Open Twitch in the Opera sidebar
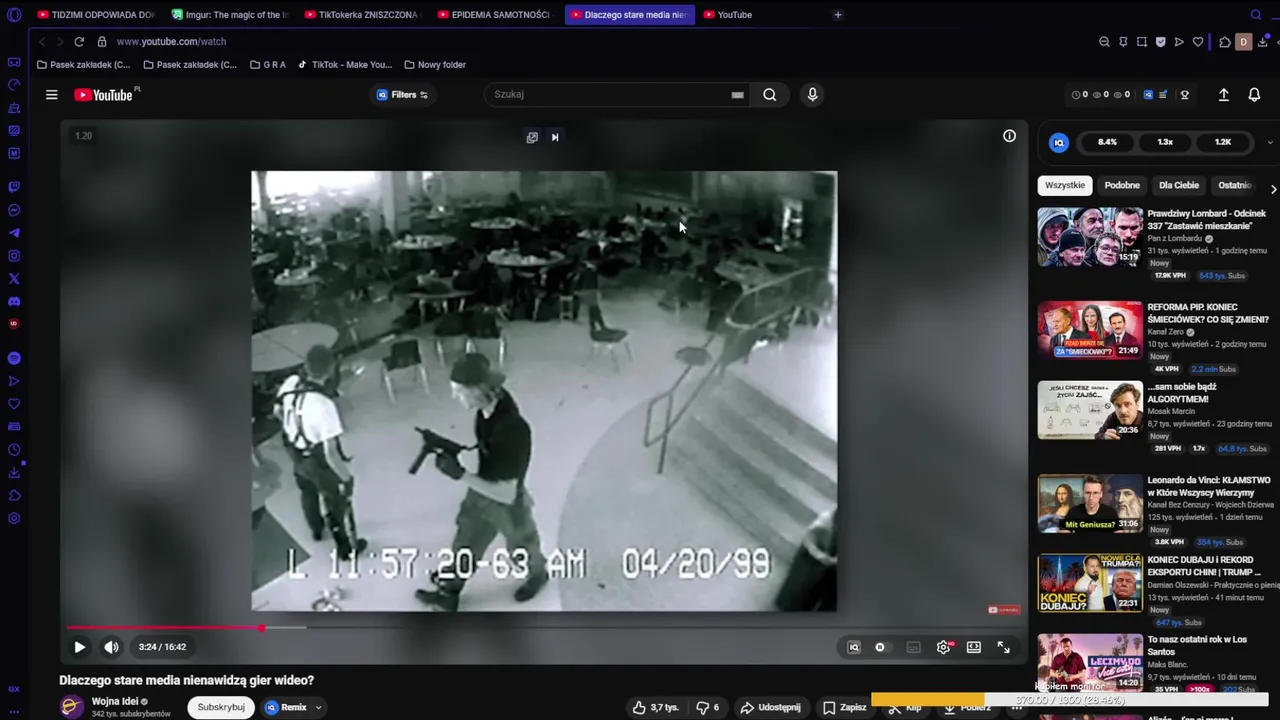The image size is (1280, 720). (14, 187)
